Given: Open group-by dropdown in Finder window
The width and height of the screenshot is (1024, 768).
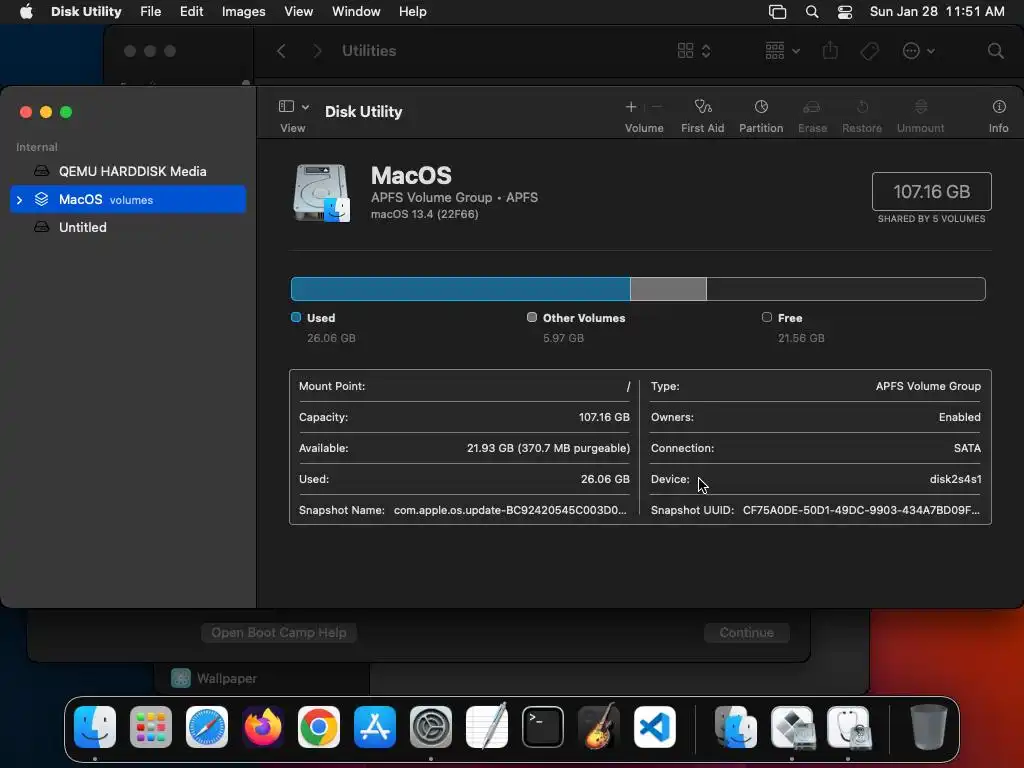Looking at the screenshot, I should click(782, 51).
